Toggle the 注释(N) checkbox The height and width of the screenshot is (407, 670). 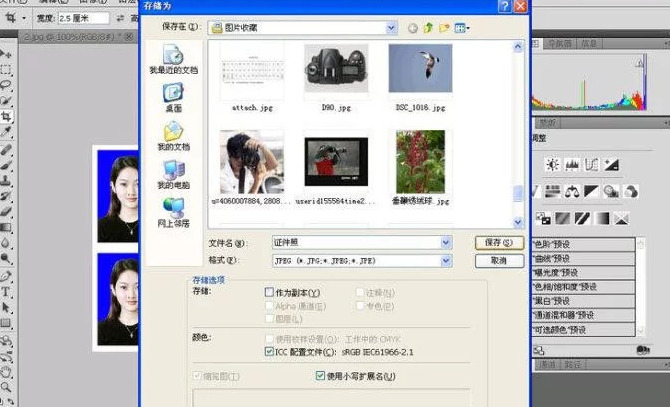(360, 292)
